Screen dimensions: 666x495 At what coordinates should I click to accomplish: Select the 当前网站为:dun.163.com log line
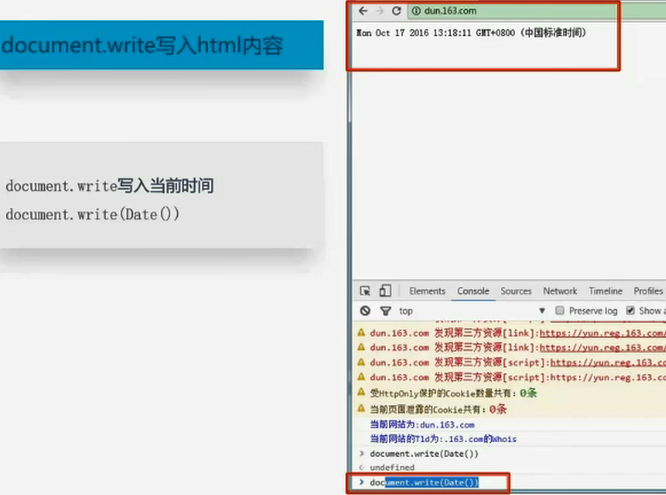pos(422,424)
